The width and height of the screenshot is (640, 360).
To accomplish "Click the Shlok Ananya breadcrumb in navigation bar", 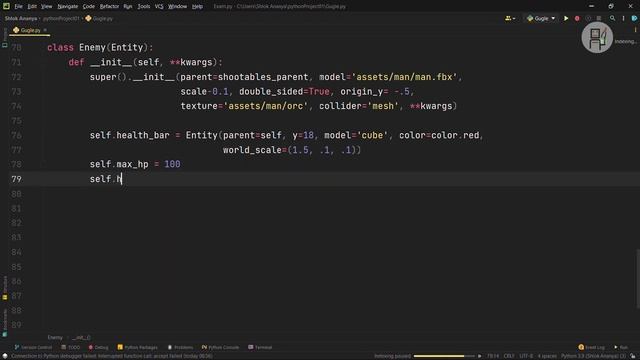I will pyautogui.click(x=21, y=18).
